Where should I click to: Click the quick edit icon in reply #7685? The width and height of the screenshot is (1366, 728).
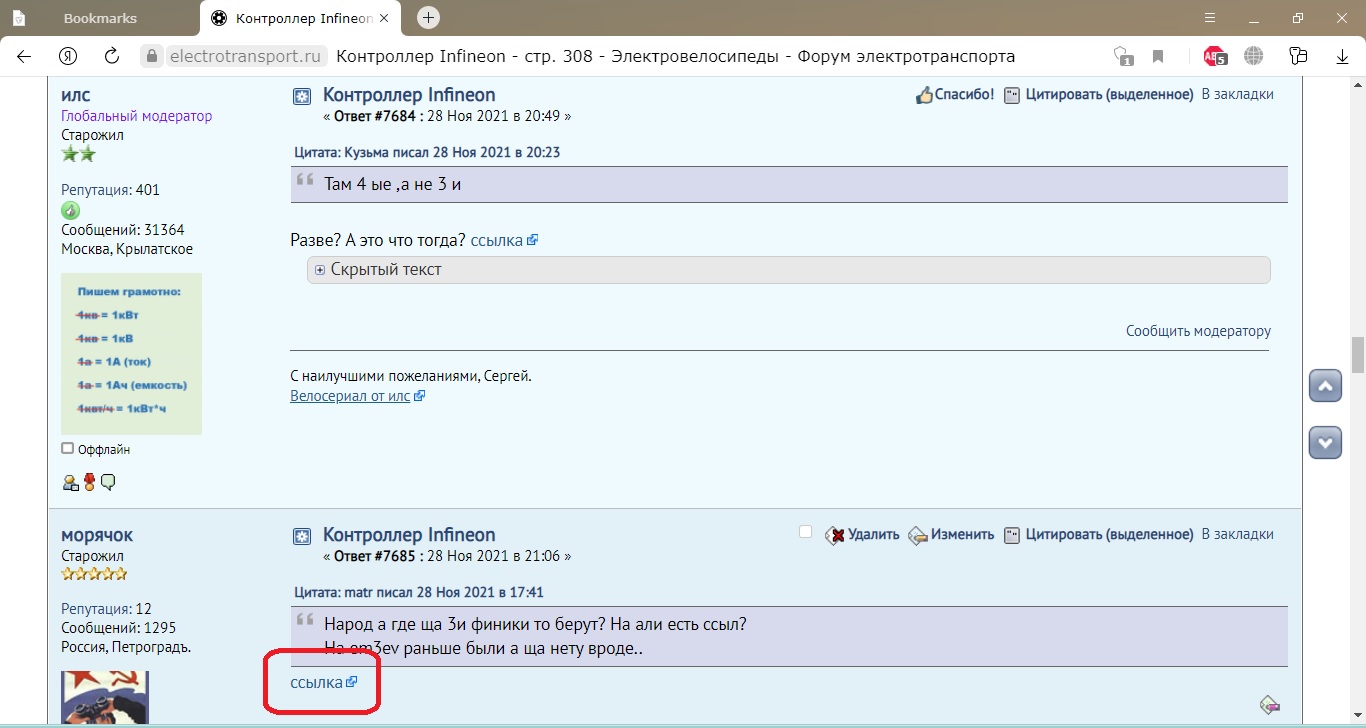[1270, 705]
